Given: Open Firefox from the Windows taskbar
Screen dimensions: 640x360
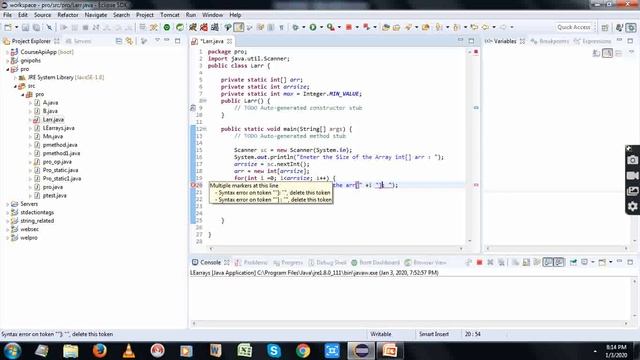Looking at the screenshot, I should (x=99, y=351).
